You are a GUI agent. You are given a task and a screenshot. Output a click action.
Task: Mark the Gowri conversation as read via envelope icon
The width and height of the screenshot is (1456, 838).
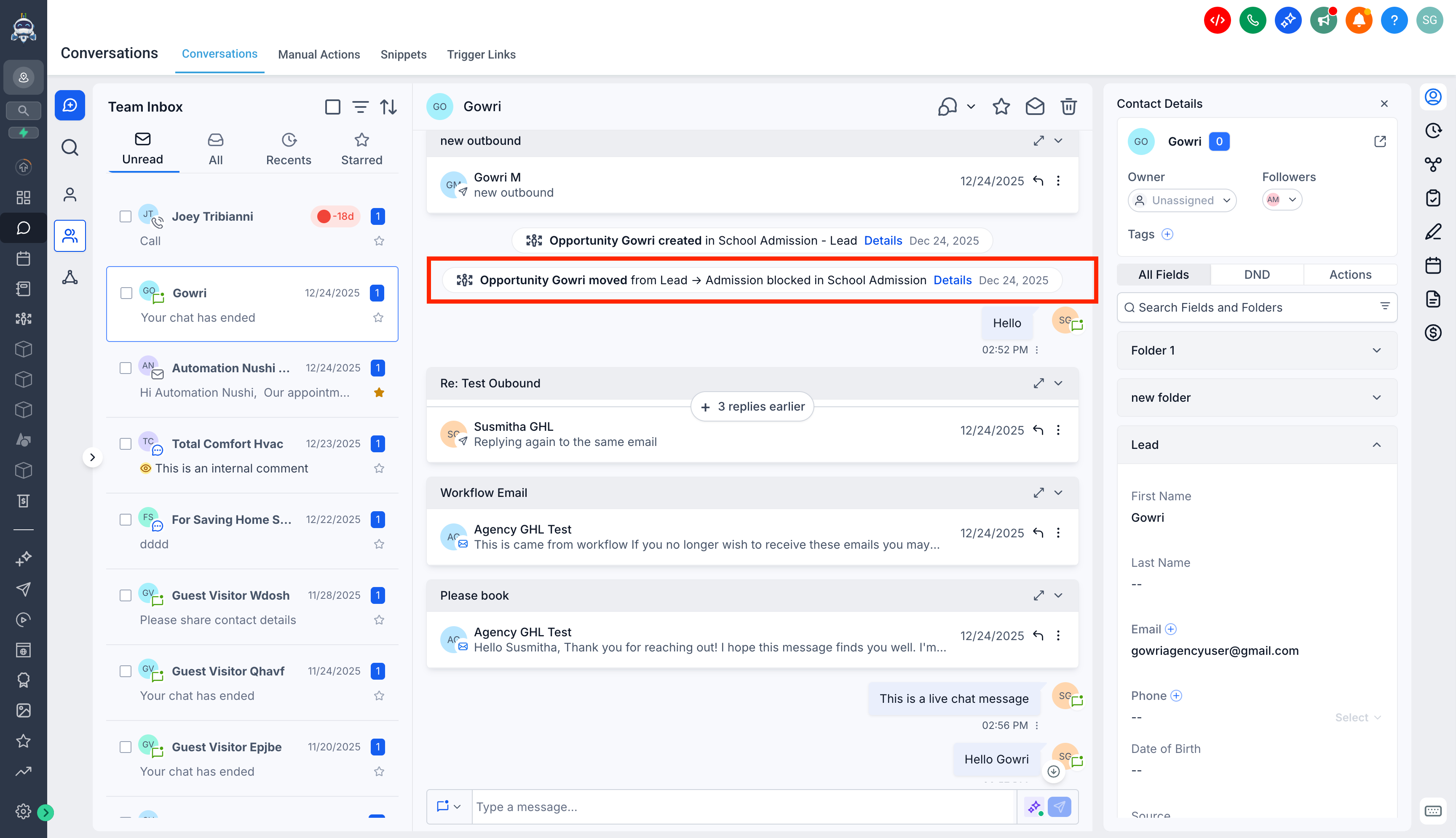click(x=1035, y=107)
